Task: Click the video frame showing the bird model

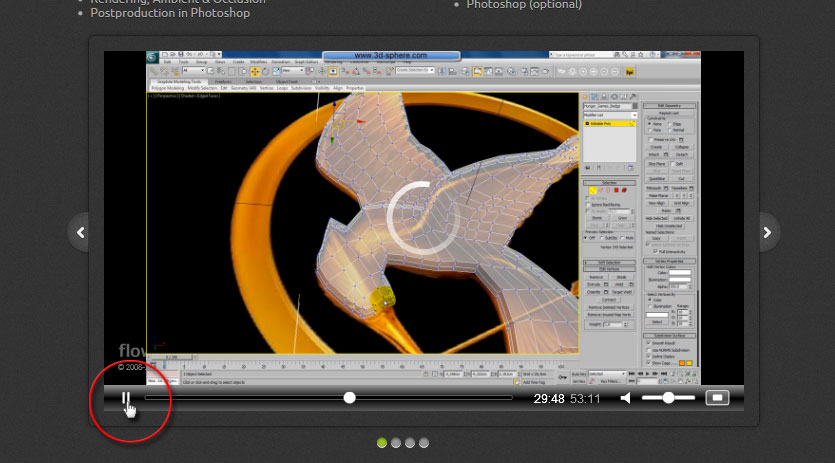Action: [423, 218]
